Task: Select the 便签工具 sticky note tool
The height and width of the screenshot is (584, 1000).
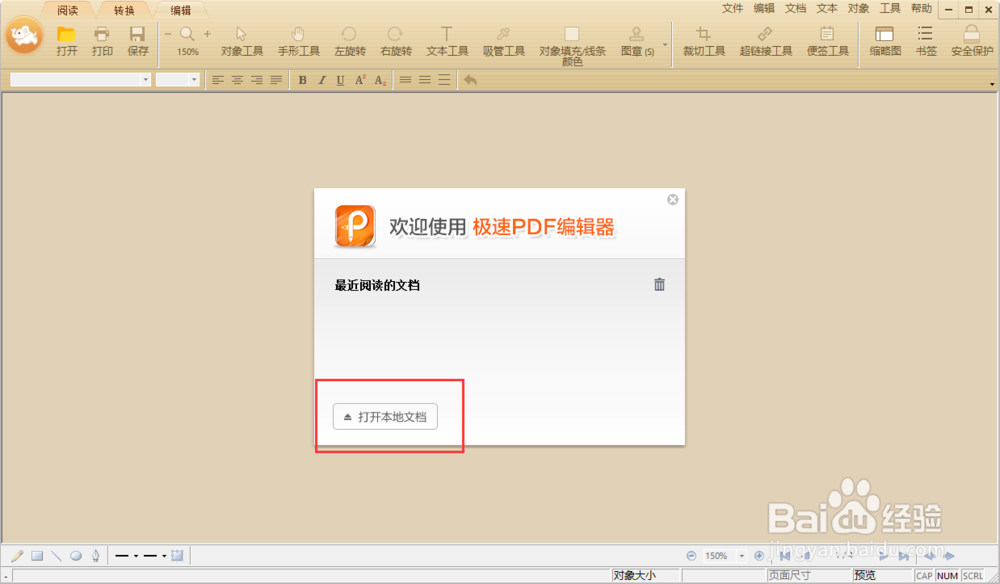Action: click(x=827, y=41)
